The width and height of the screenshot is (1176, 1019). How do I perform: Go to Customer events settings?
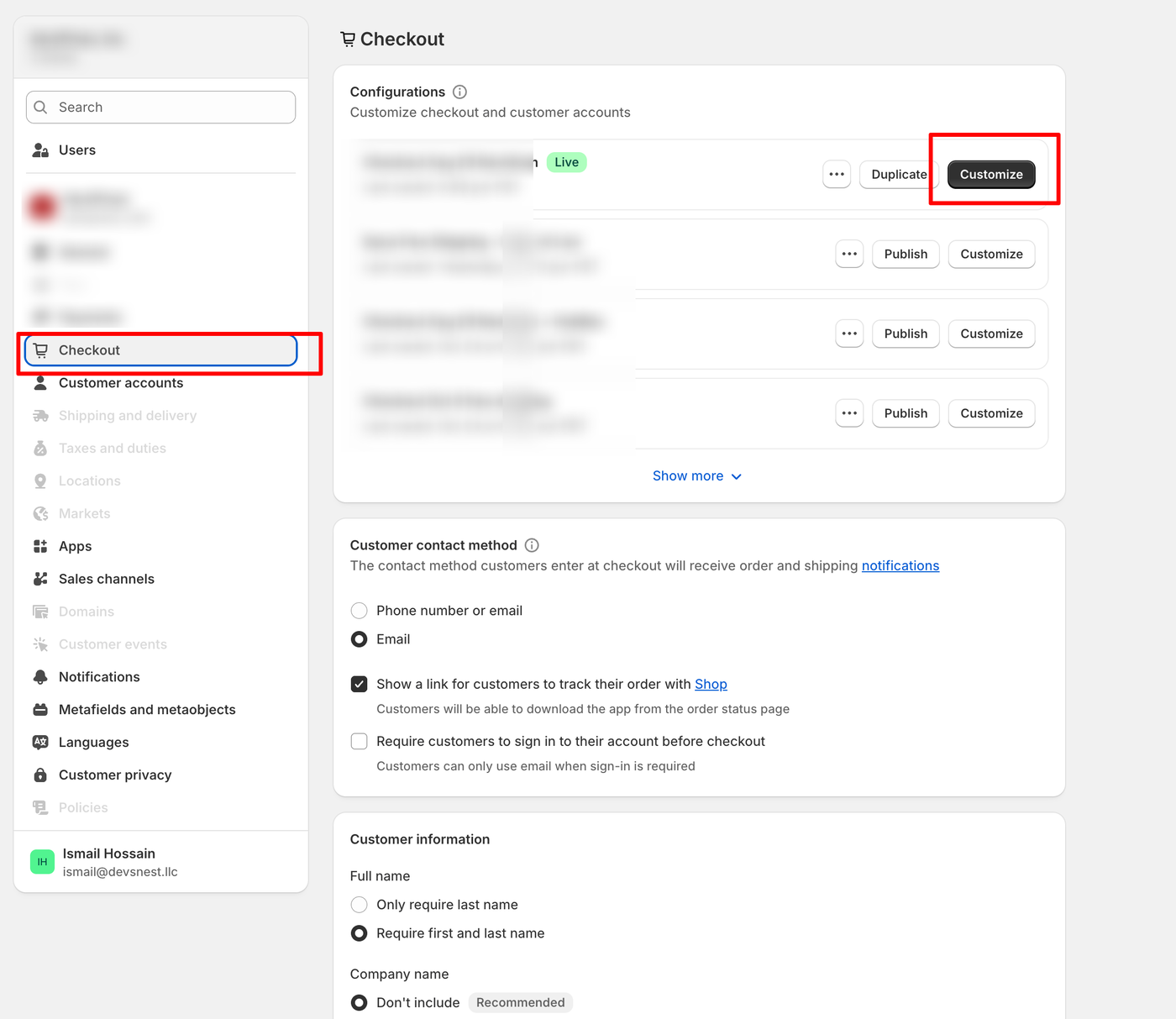160,644
